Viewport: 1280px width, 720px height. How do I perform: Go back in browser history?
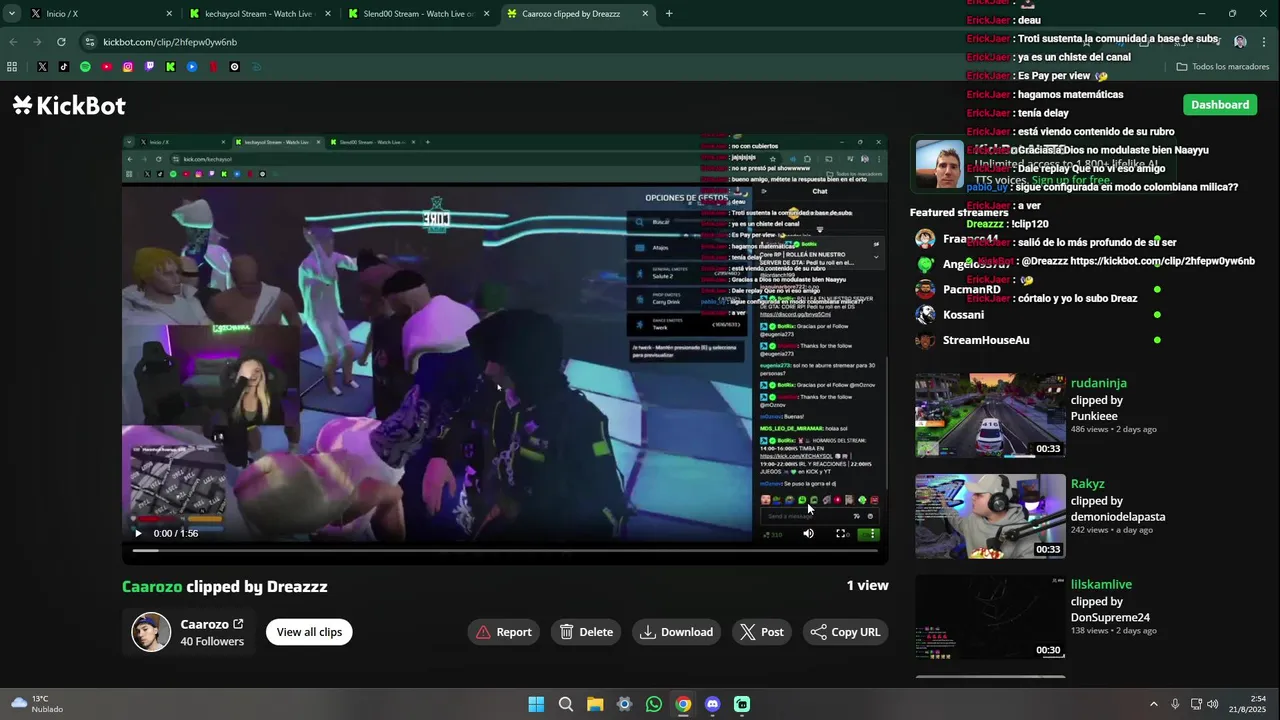click(13, 42)
